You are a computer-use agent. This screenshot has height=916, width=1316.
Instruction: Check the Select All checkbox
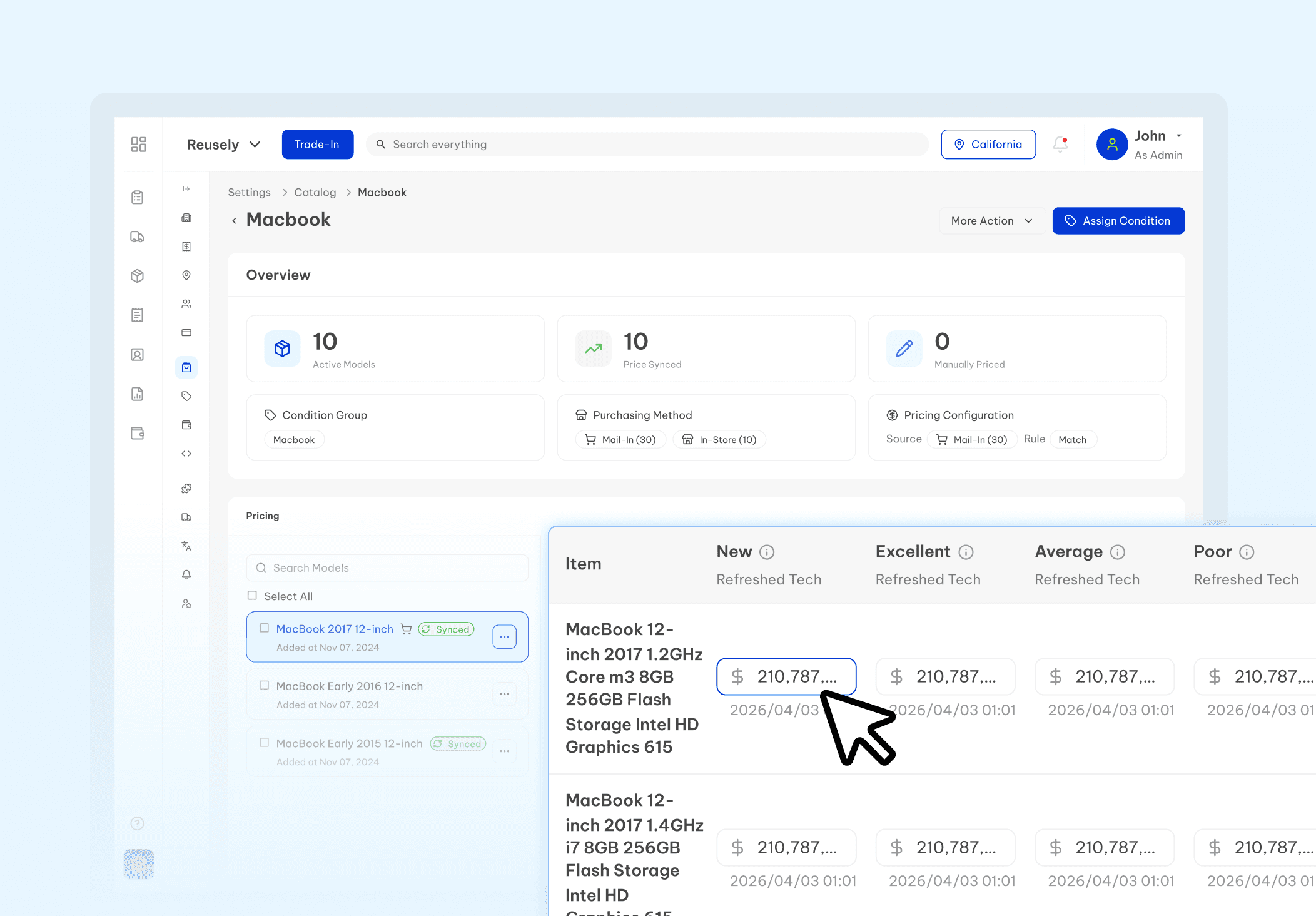(x=252, y=596)
